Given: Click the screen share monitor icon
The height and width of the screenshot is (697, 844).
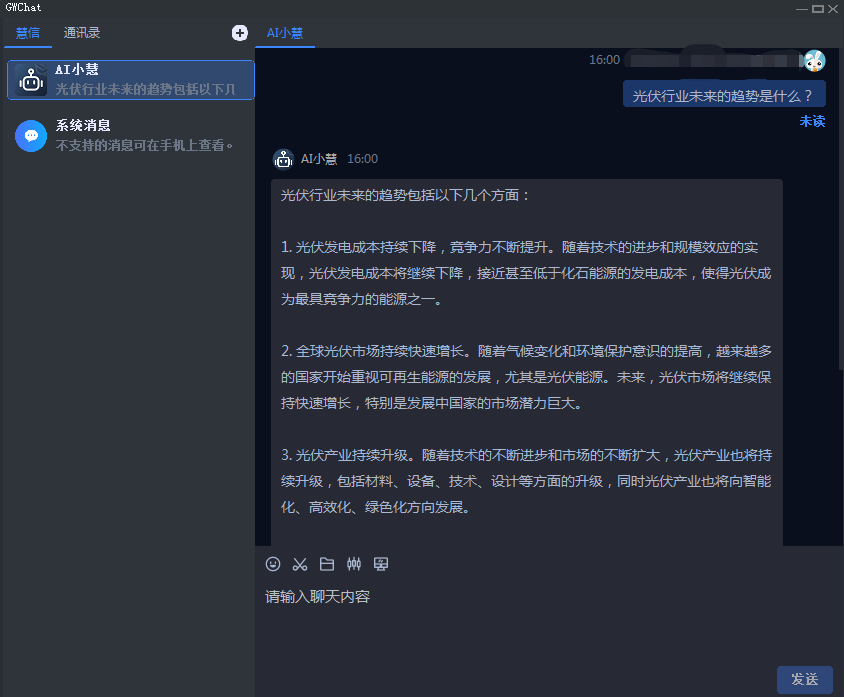Looking at the screenshot, I should pos(381,564).
